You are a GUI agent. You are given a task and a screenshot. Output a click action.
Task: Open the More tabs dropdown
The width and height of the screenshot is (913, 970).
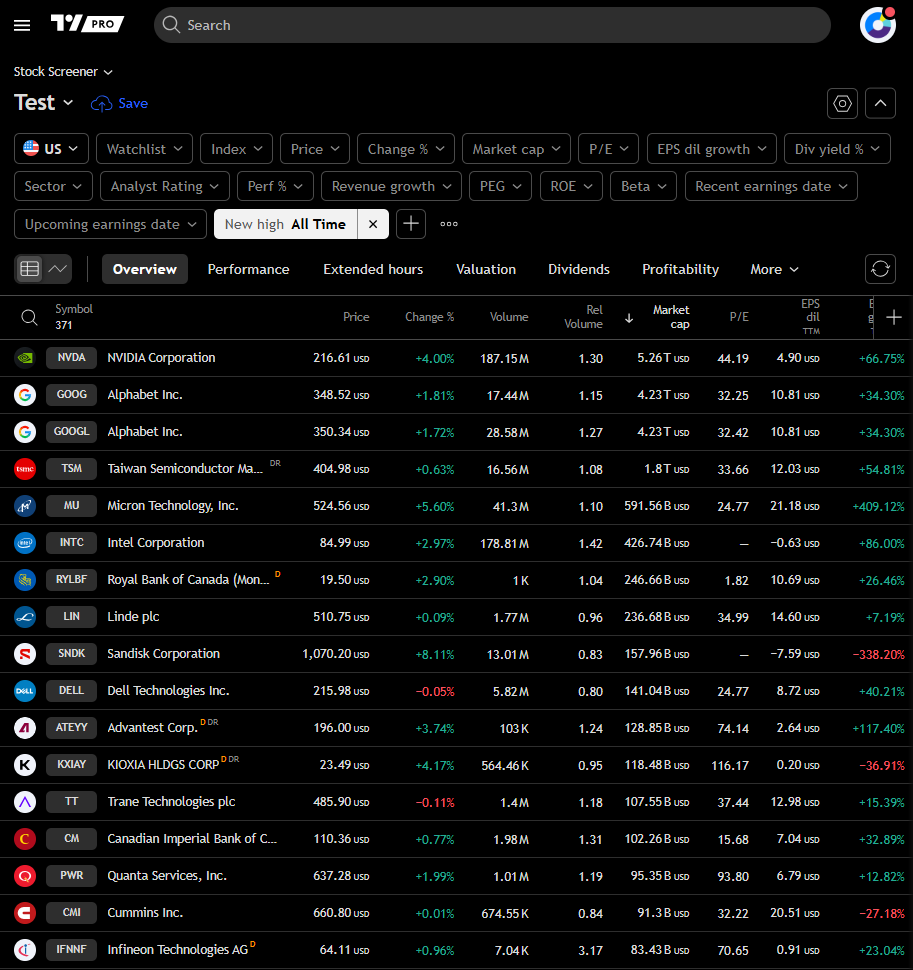[774, 269]
